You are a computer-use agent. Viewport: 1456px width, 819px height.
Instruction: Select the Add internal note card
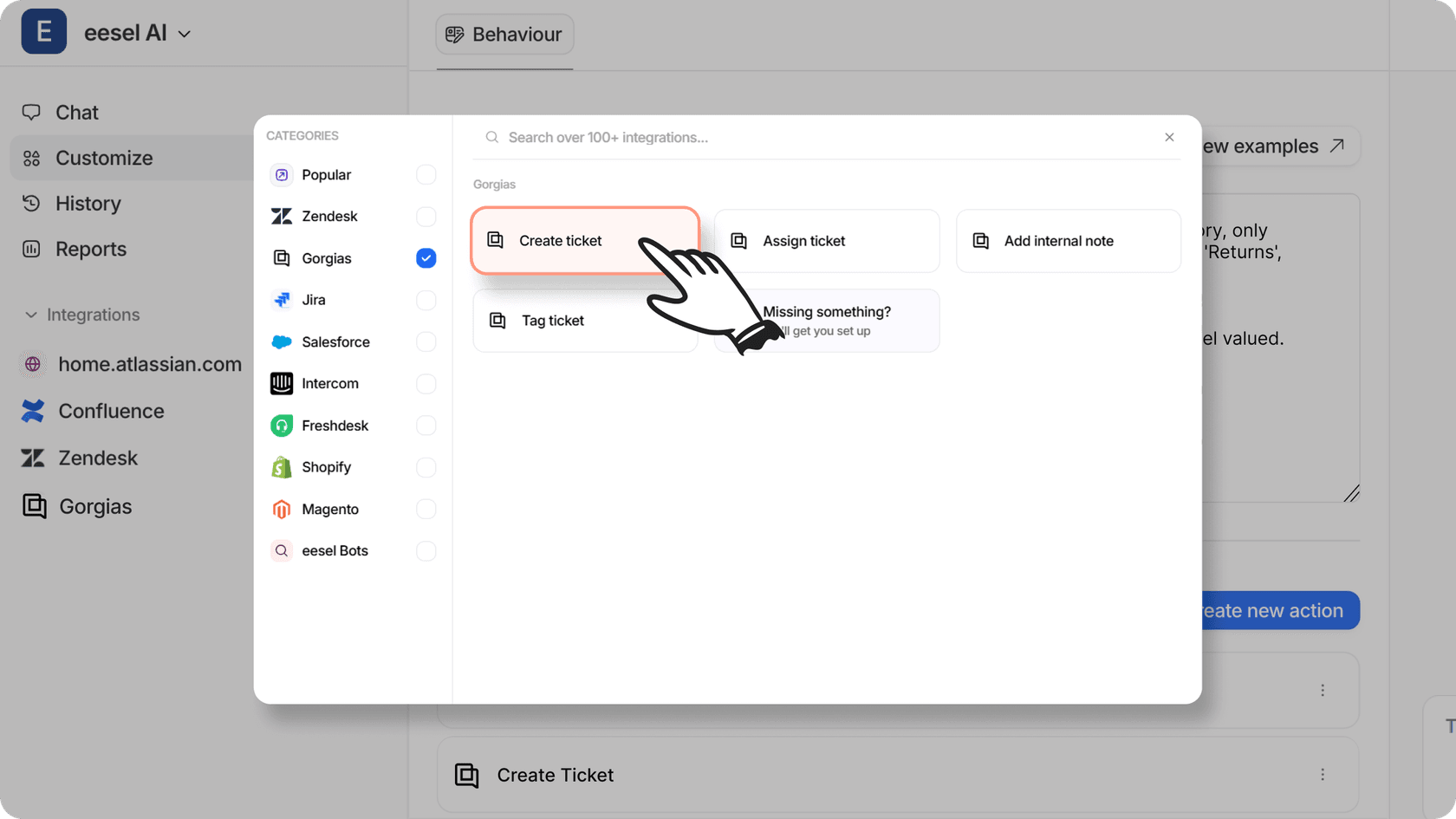(x=1069, y=241)
